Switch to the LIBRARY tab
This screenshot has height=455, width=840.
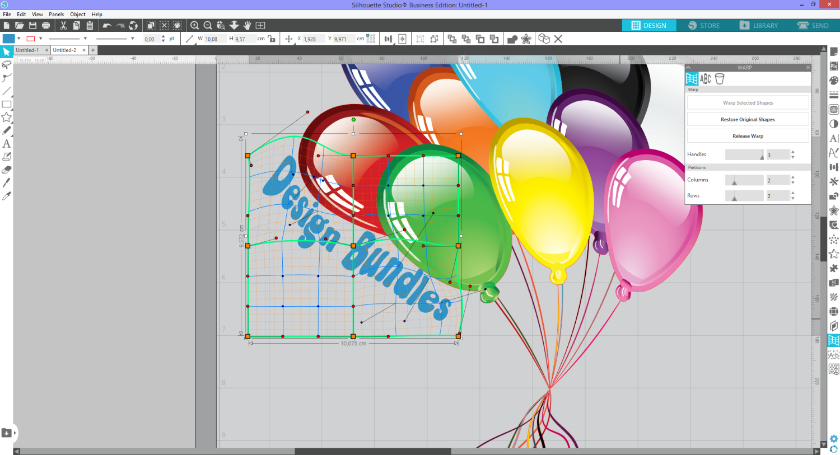coord(759,25)
